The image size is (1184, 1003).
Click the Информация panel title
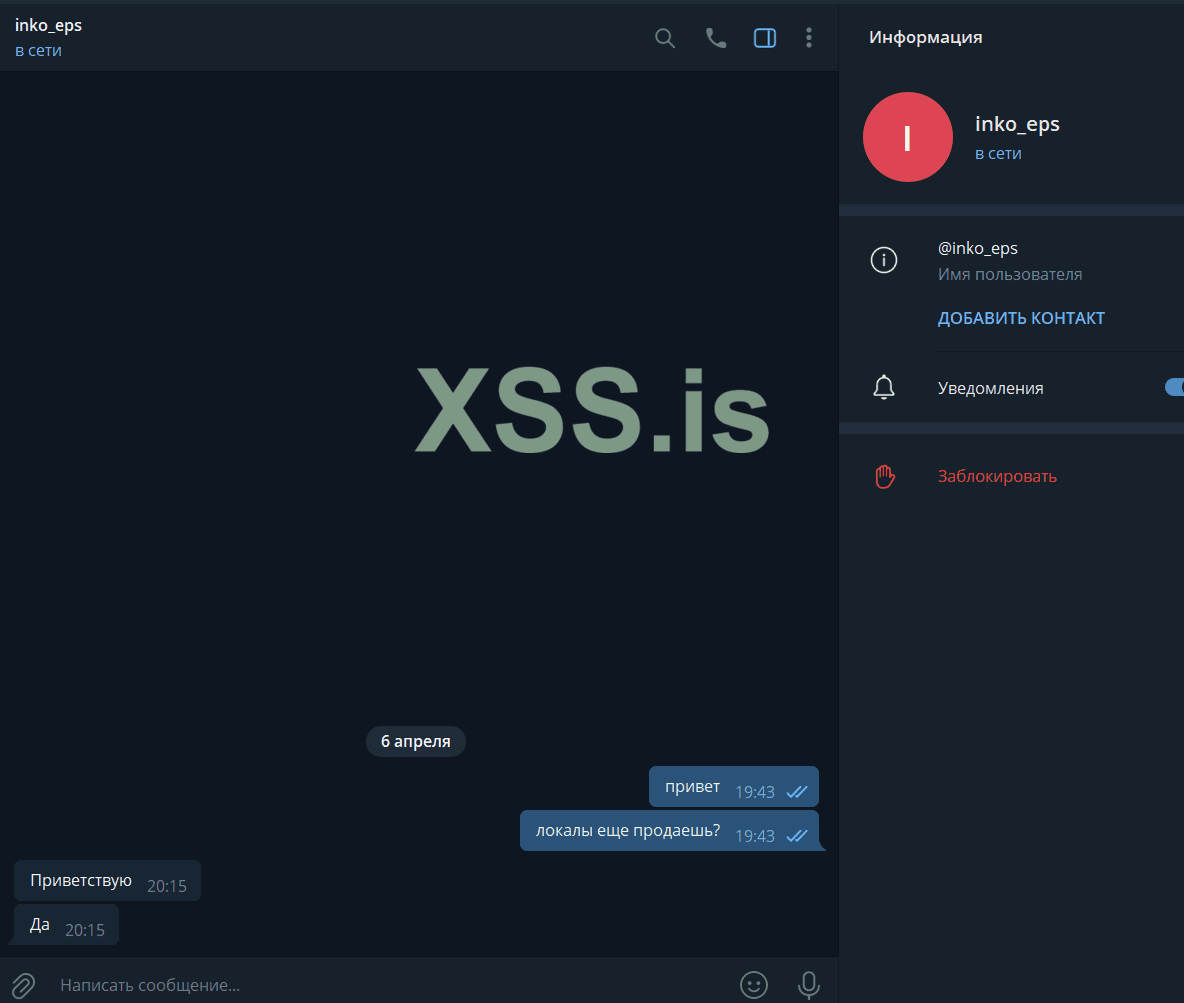pos(925,38)
